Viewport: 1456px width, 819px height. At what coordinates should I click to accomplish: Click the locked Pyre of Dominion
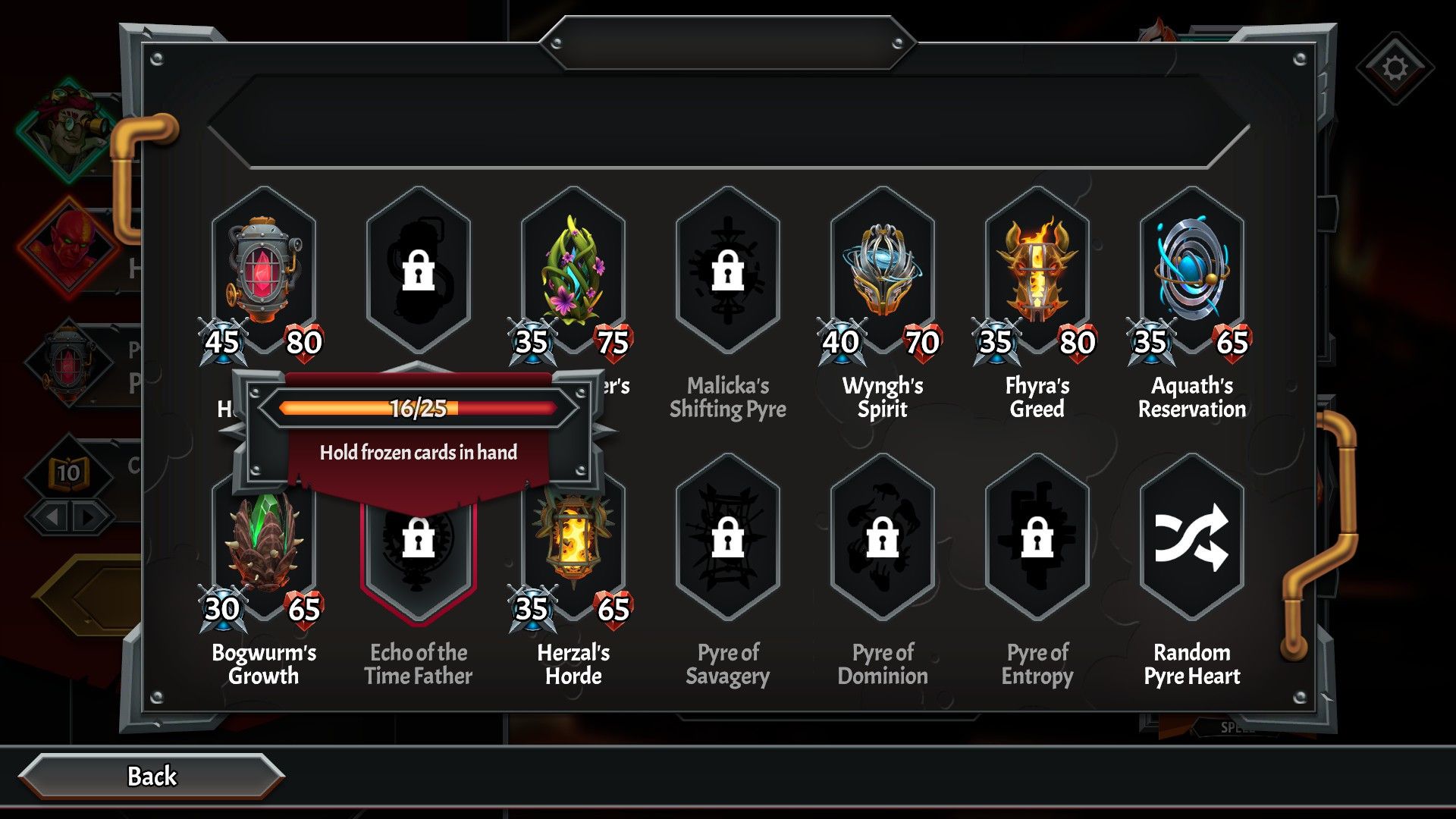click(883, 537)
